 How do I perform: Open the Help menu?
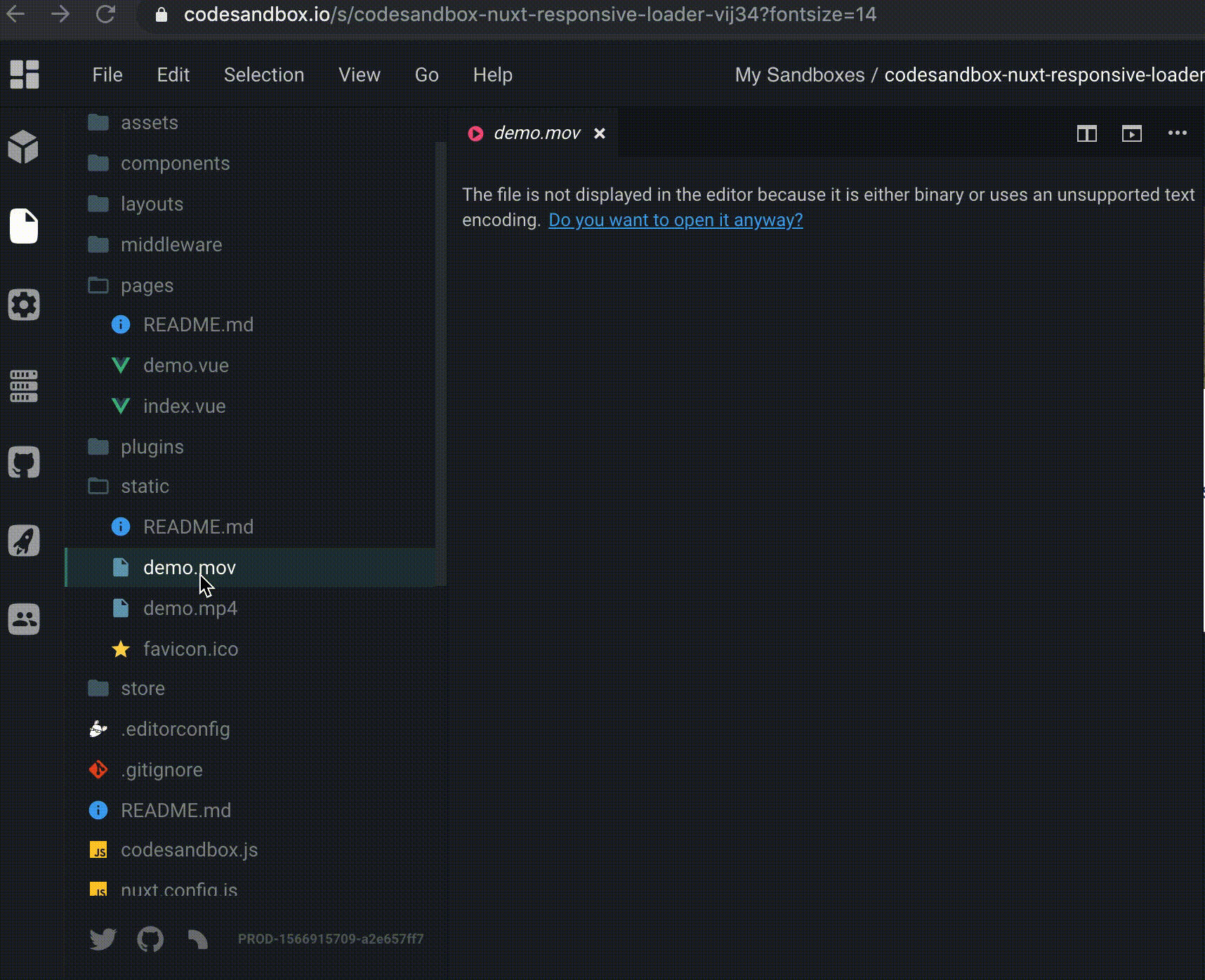(493, 75)
